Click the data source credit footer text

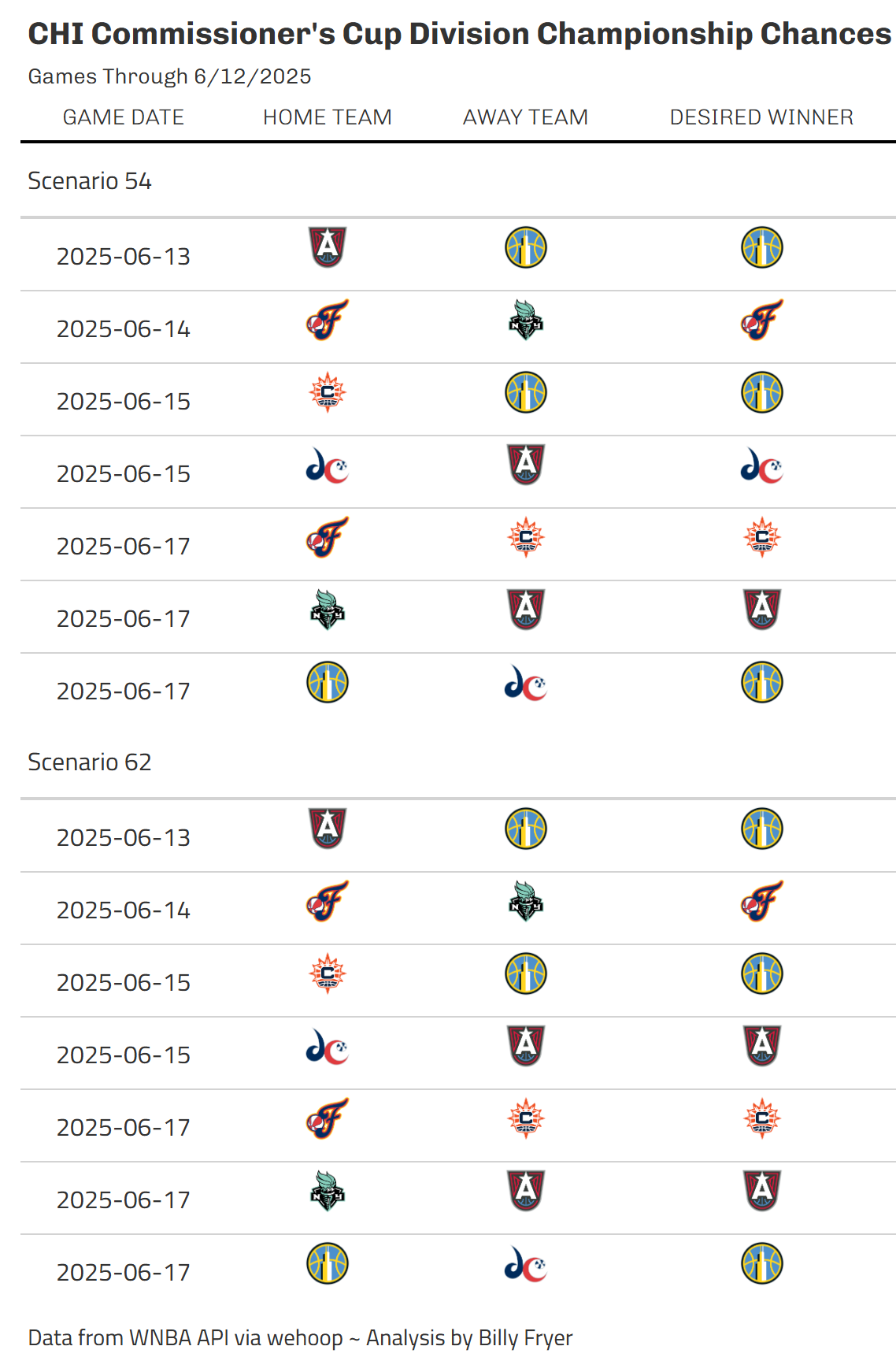point(300,1338)
